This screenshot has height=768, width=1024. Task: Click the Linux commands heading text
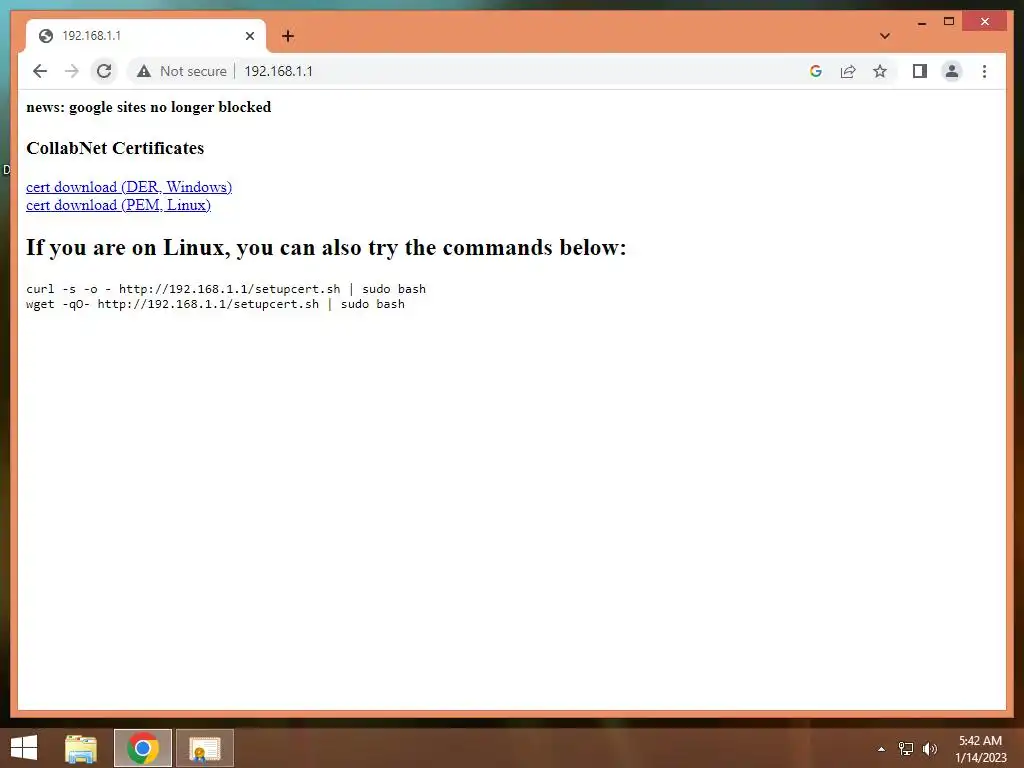click(326, 248)
